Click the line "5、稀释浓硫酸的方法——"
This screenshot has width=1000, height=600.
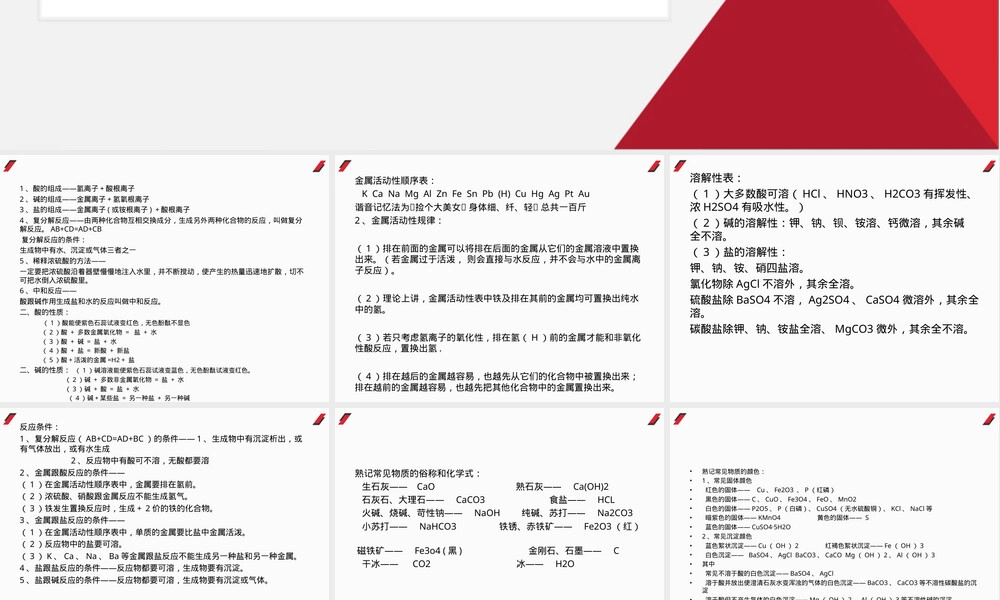pyautogui.click(x=62, y=261)
